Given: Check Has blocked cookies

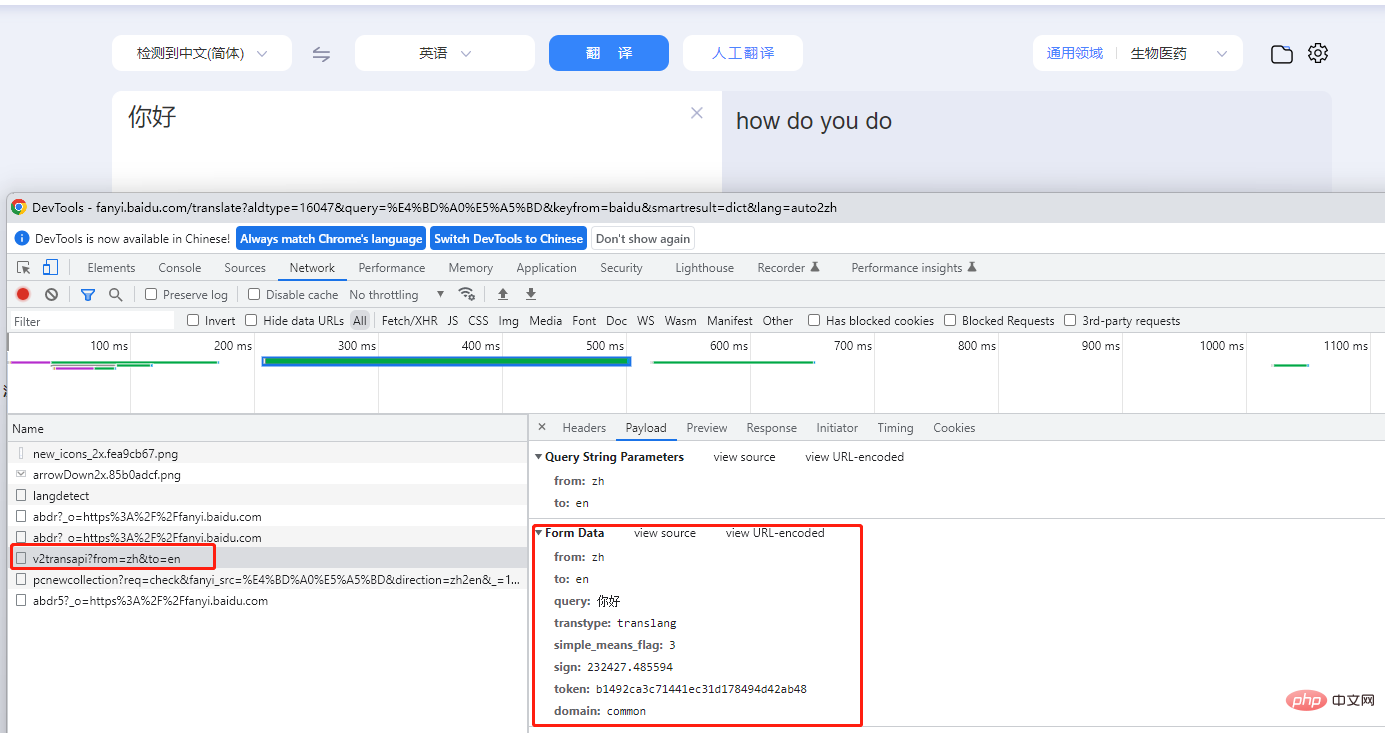Looking at the screenshot, I should (814, 321).
